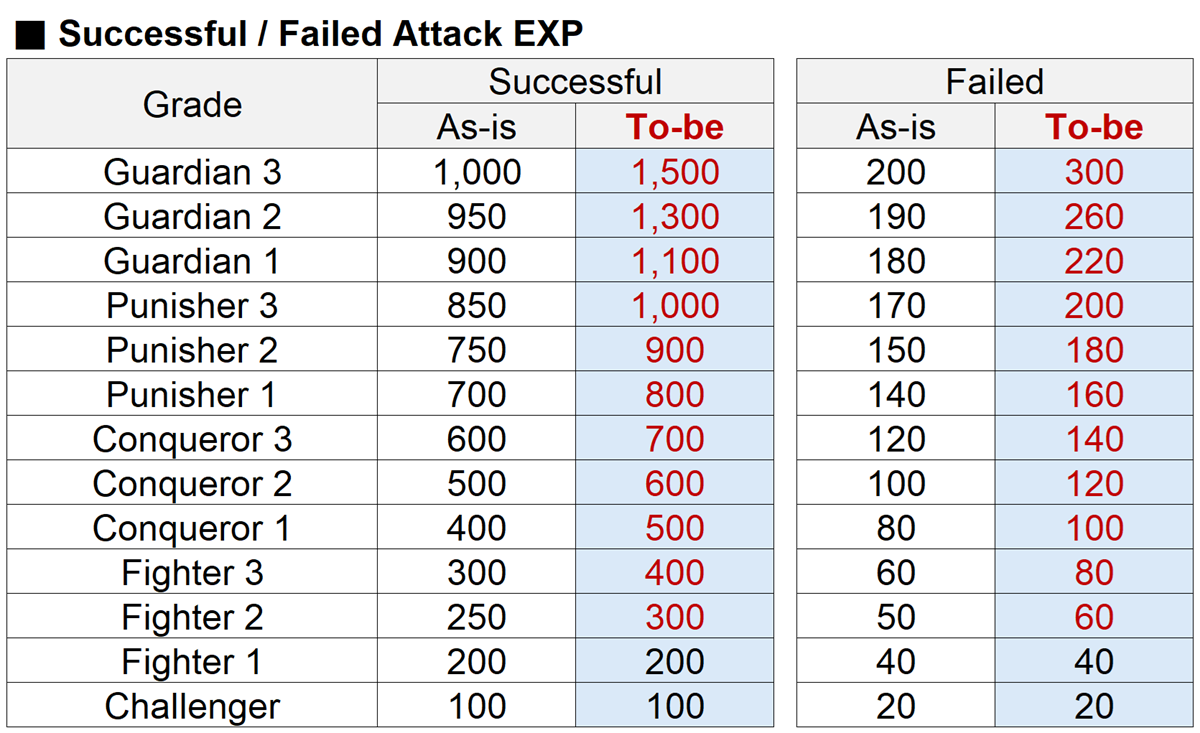This screenshot has height=733, width=1200.
Task: Select the Punisher 2 Successful As-is value 750
Action: click(x=477, y=350)
